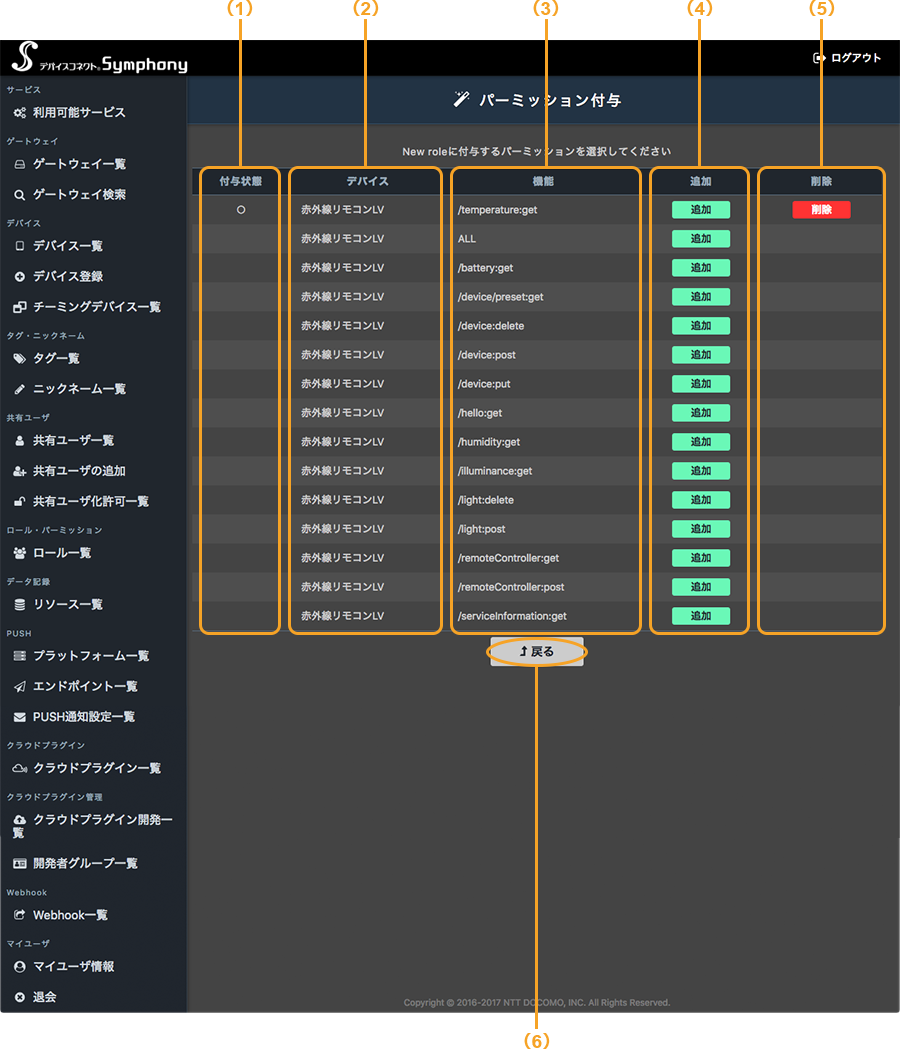Click the logout arrow icon
Screen dimensions: 900x1049
pyautogui.click(x=819, y=58)
